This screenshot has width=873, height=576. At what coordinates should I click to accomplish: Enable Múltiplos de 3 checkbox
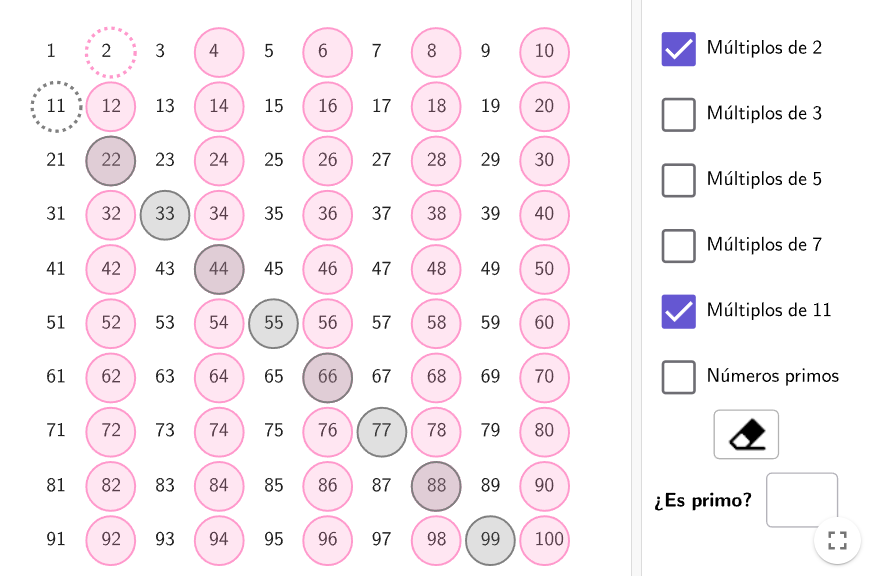(678, 115)
